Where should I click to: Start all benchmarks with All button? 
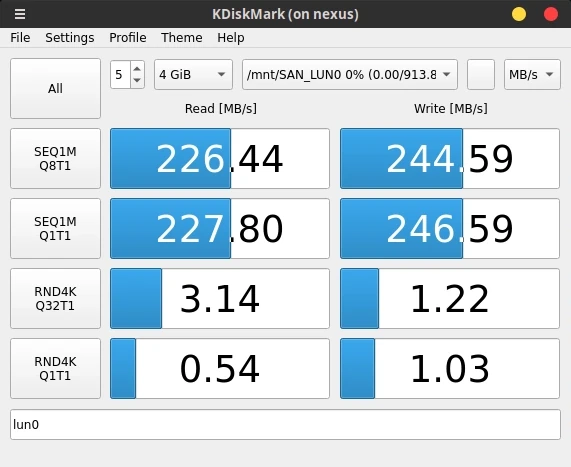(55, 88)
